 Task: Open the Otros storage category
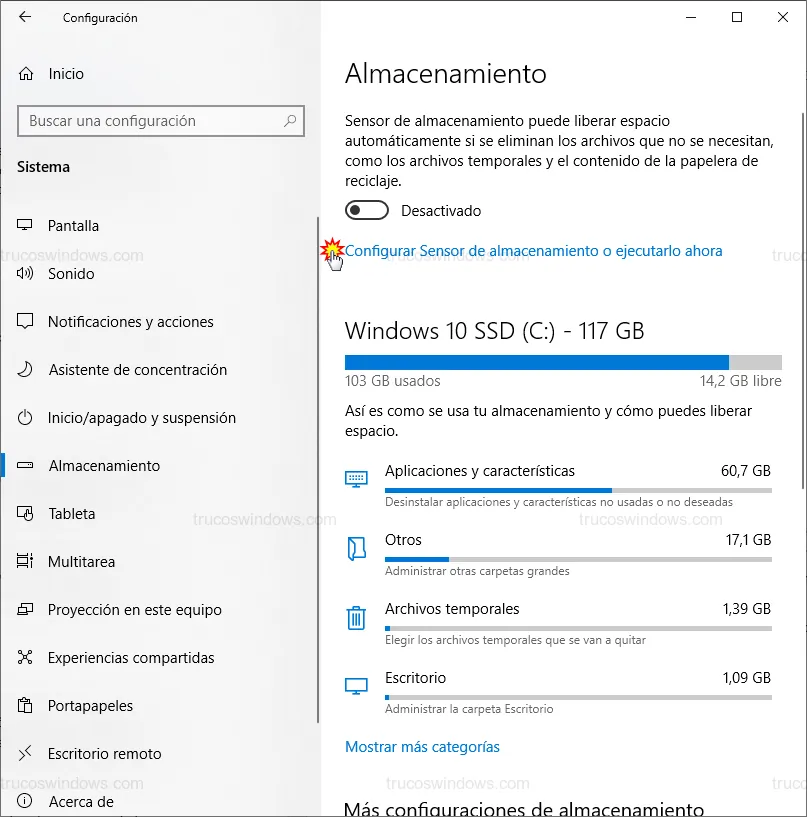pos(404,540)
